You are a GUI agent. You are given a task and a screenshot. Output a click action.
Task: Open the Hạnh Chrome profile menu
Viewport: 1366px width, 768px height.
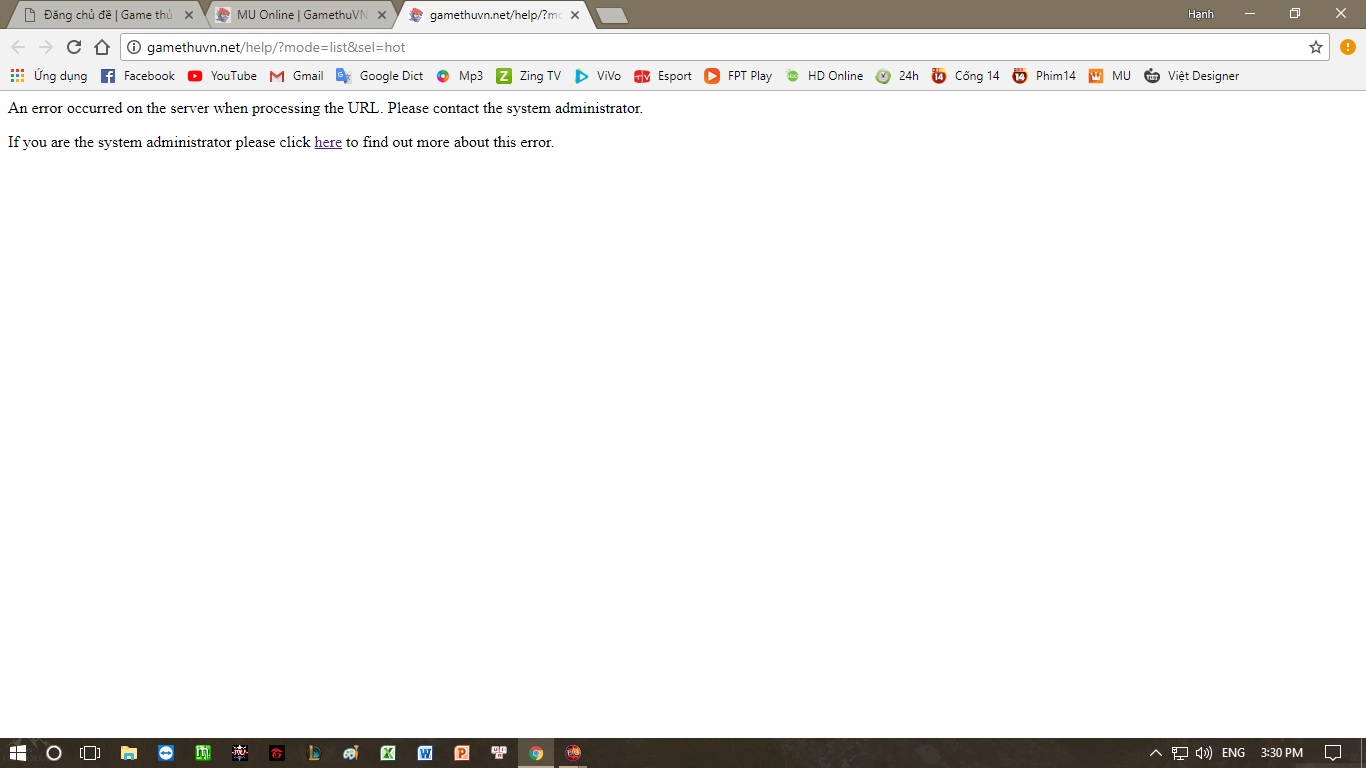point(1200,14)
